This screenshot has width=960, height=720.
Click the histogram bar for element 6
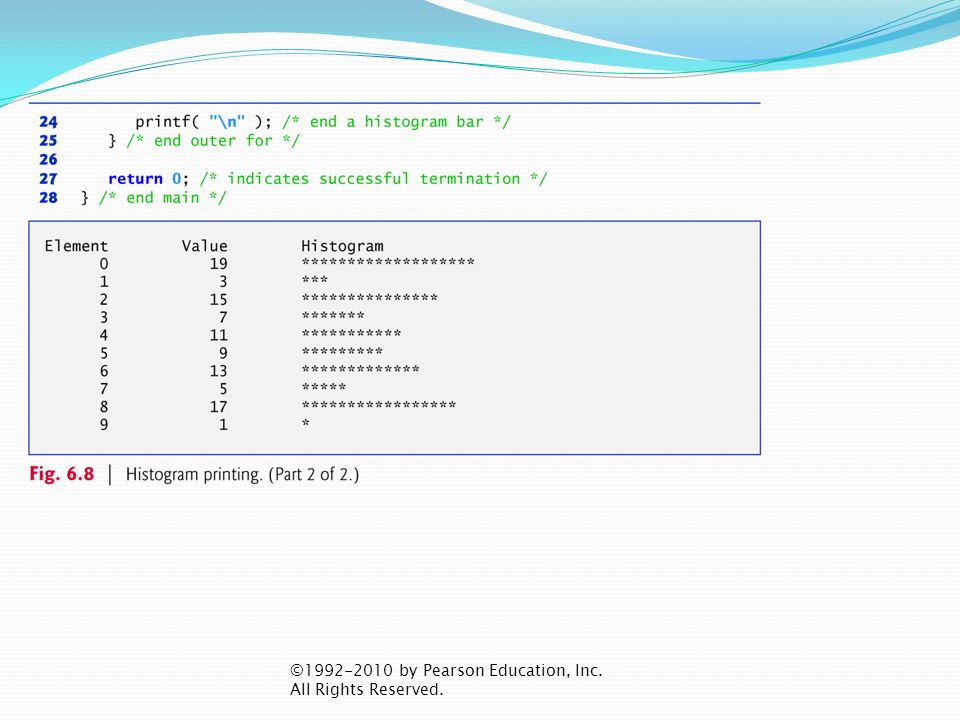tap(361, 369)
